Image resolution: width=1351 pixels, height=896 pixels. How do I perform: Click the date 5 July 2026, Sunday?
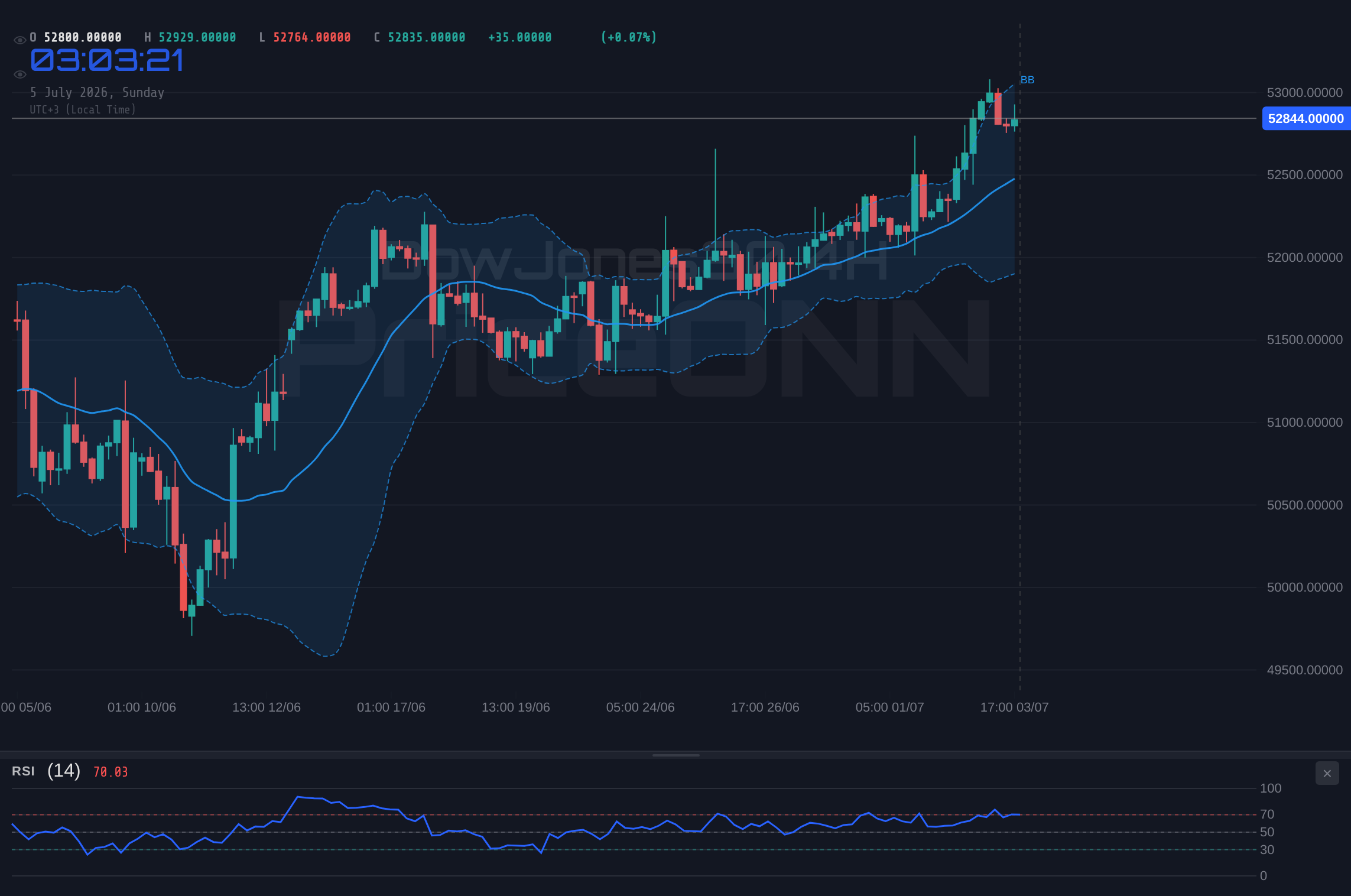point(98,92)
